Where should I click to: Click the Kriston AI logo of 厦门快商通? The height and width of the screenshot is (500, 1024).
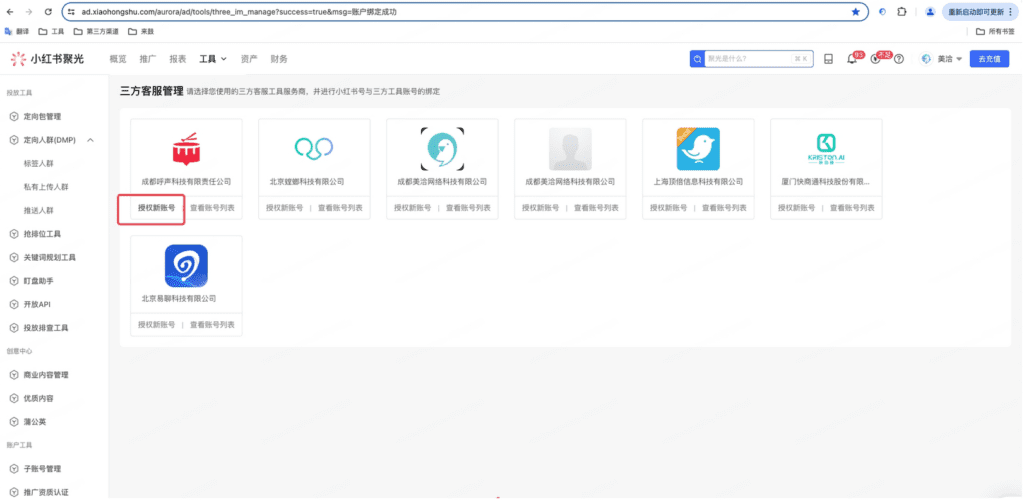pyautogui.click(x=826, y=149)
